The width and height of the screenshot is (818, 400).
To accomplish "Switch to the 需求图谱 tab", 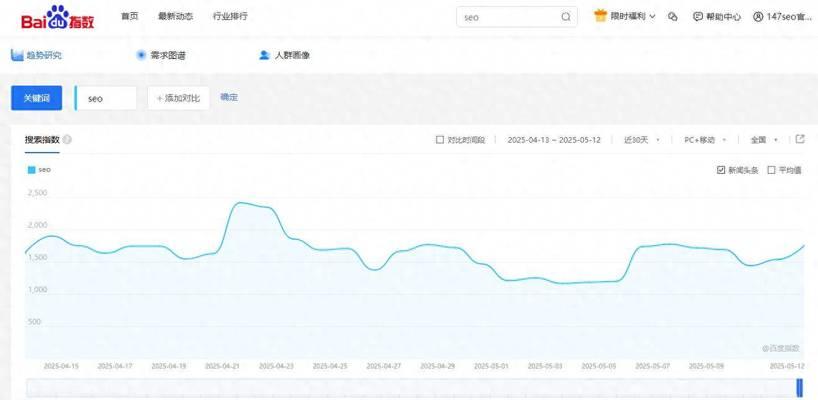I will (161, 55).
